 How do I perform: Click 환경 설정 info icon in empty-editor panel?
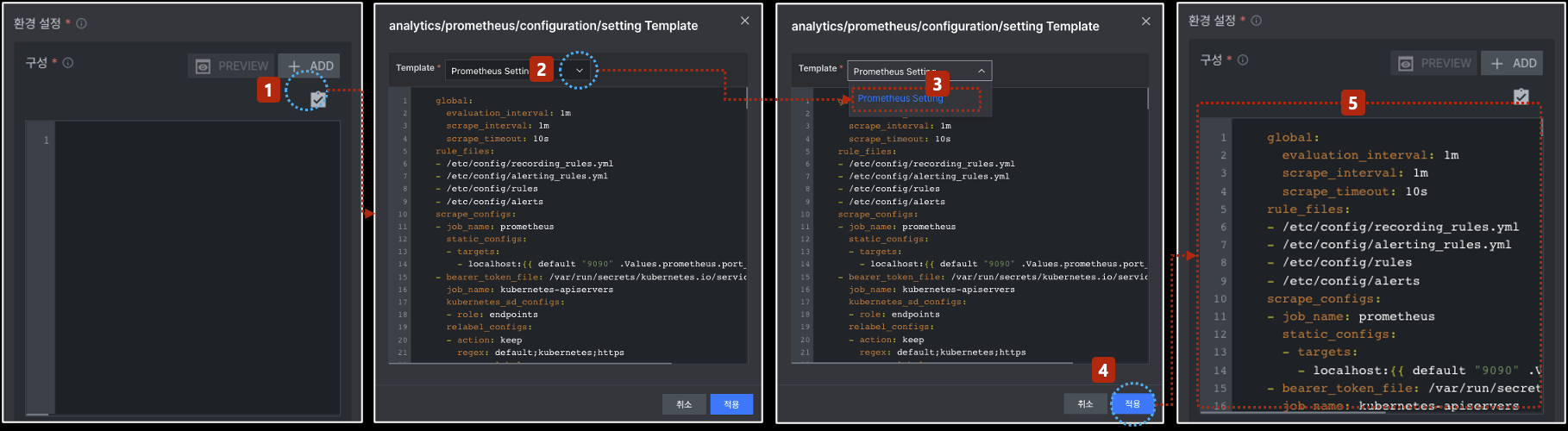tap(81, 23)
